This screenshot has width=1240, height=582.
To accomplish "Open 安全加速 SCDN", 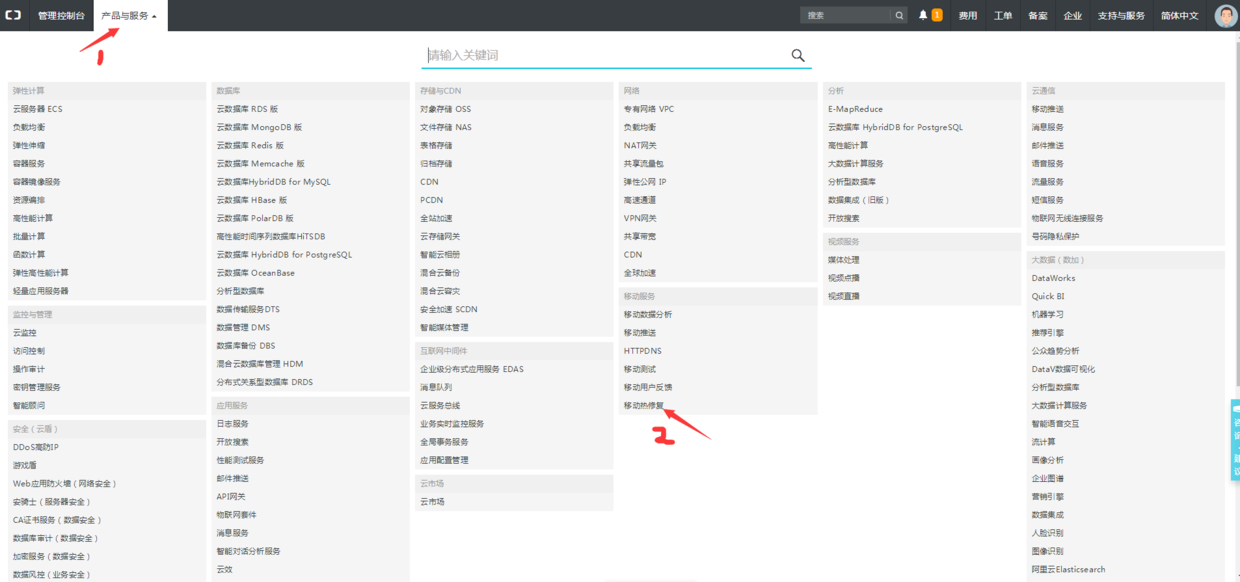I will [x=449, y=310].
